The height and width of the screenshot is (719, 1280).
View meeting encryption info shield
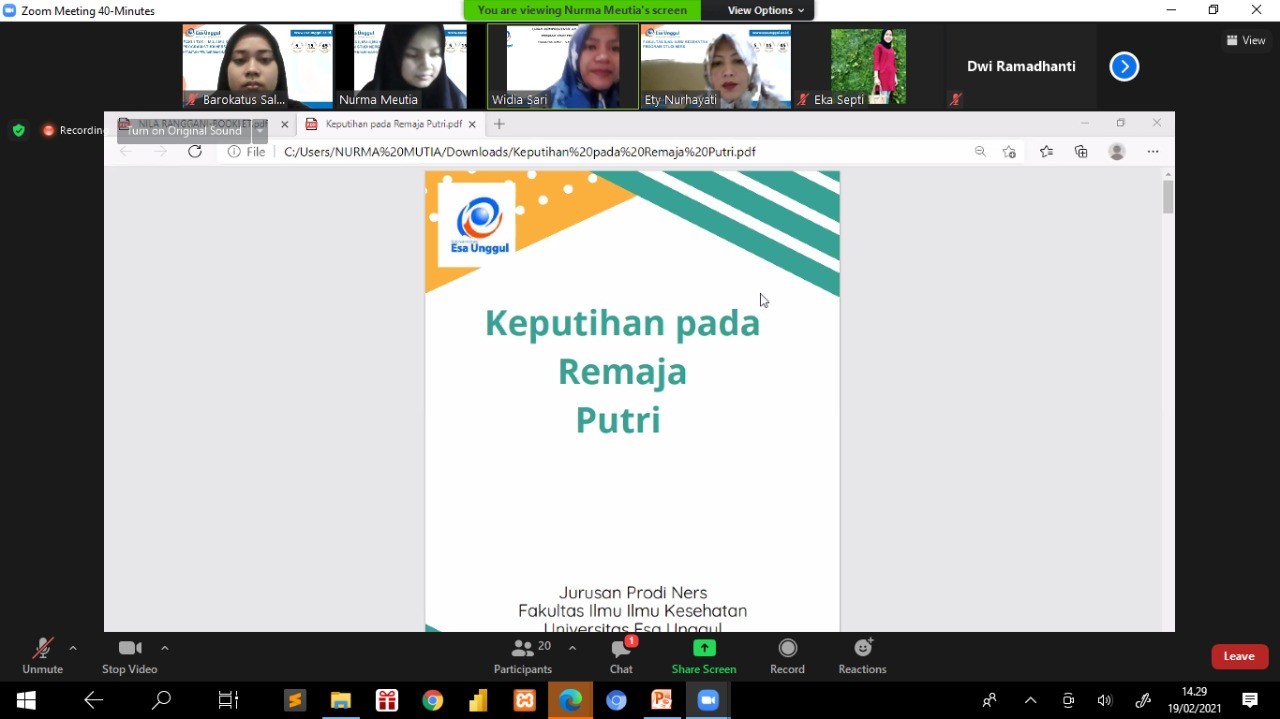coord(18,130)
